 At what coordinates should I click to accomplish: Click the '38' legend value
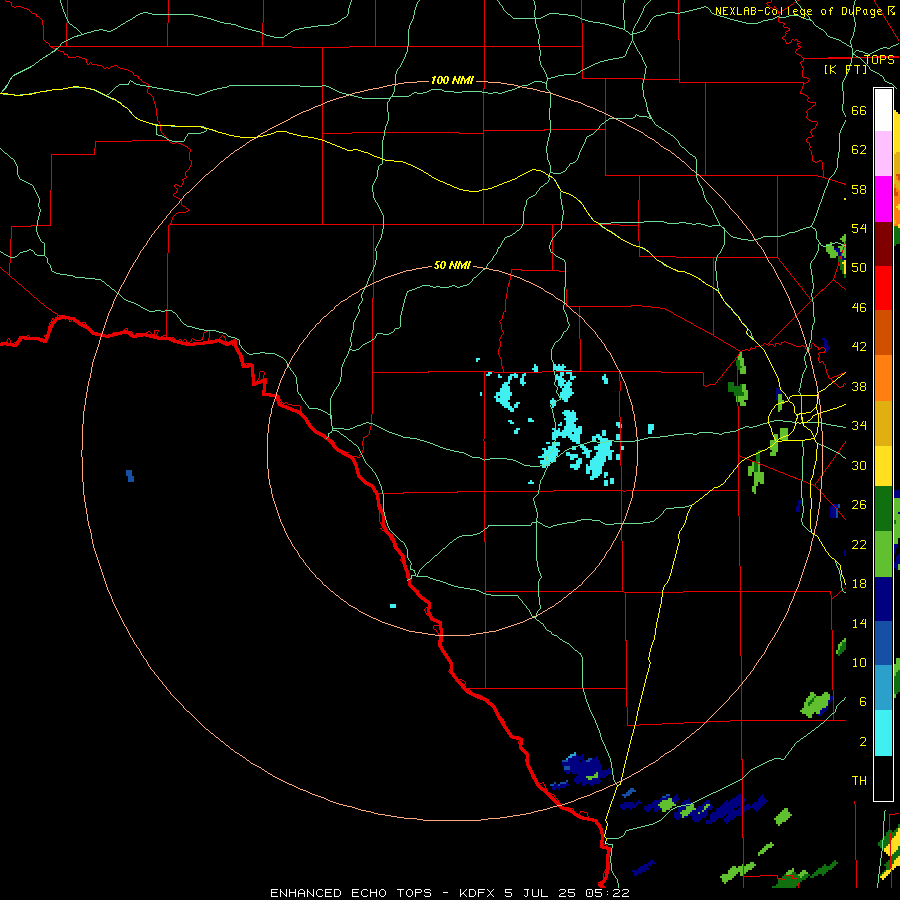[x=859, y=386]
